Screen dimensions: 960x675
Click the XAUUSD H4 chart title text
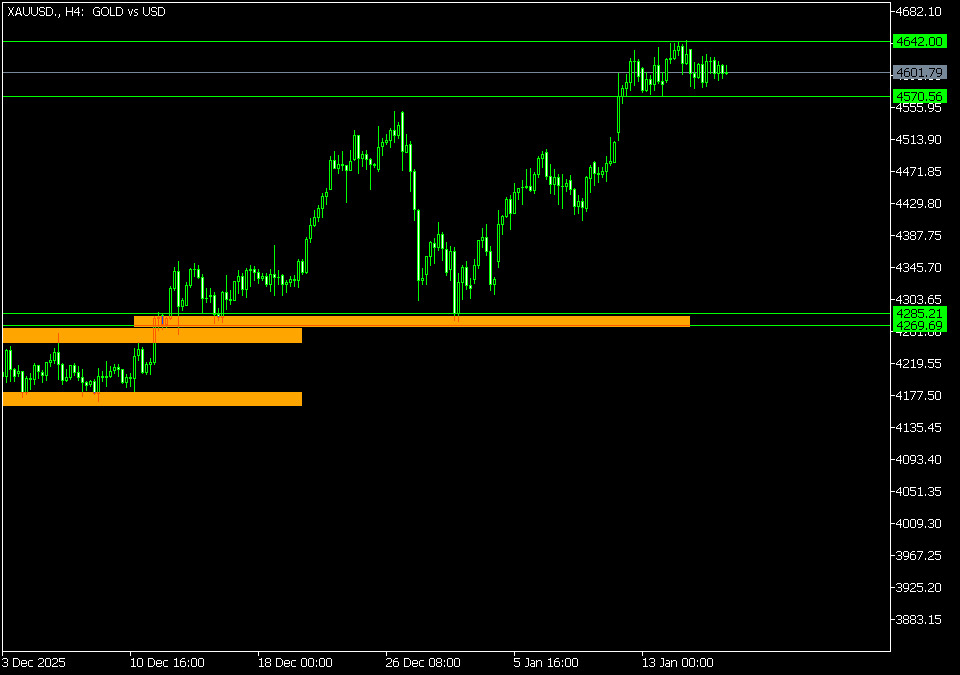(x=87, y=12)
